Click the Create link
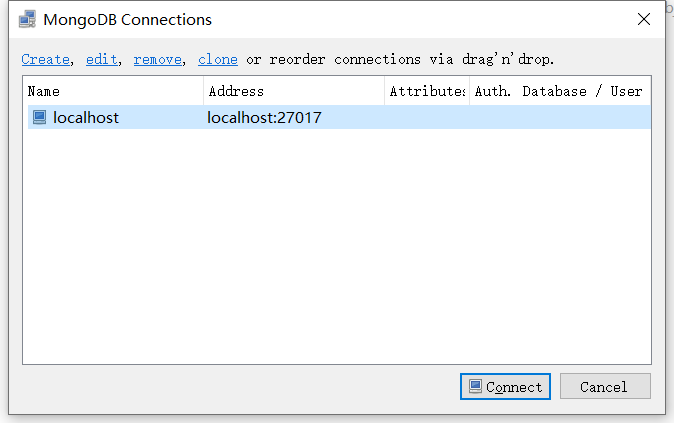The image size is (674, 423). point(45,59)
